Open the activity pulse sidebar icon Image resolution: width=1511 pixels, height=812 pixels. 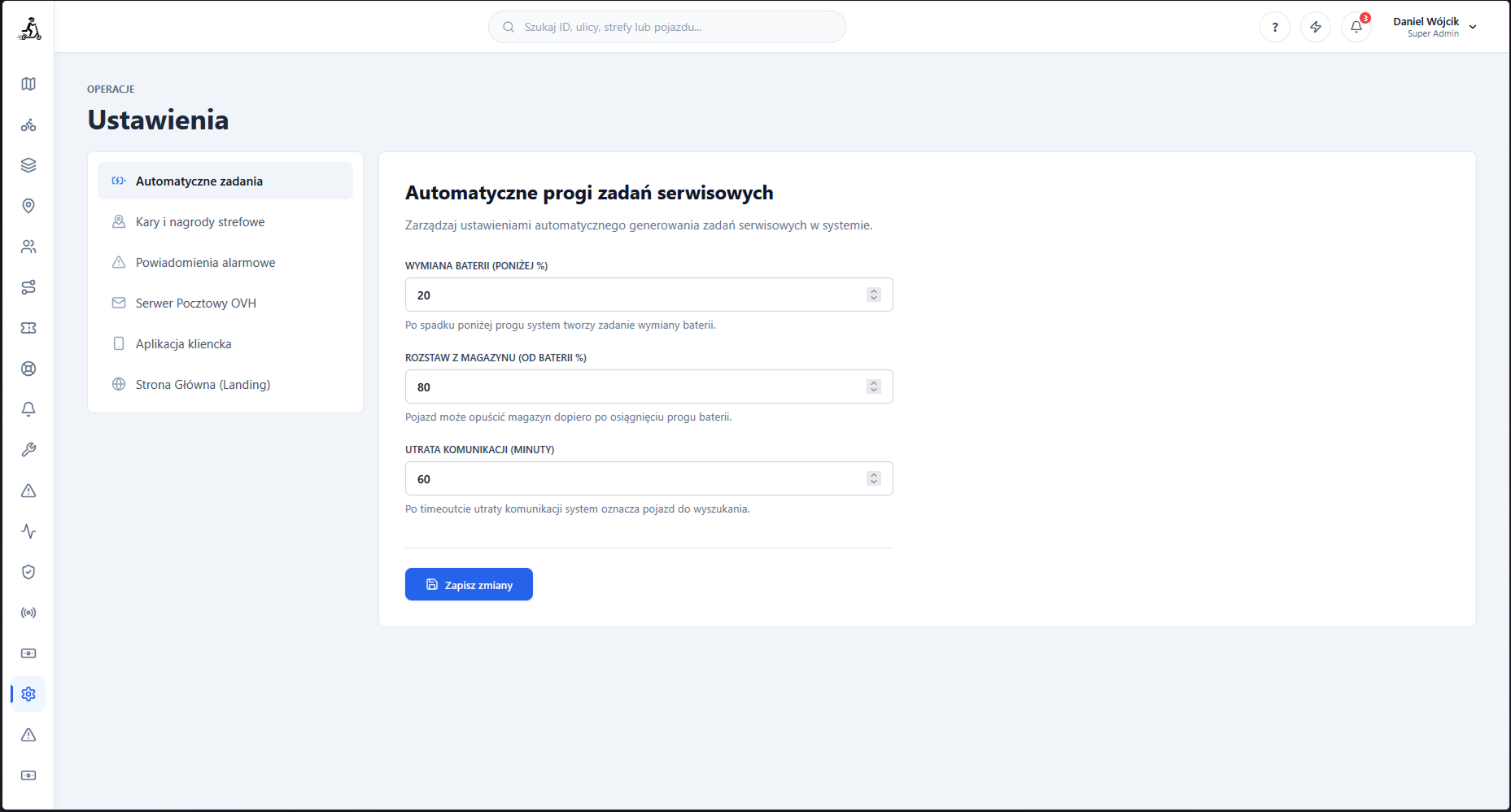click(28, 531)
